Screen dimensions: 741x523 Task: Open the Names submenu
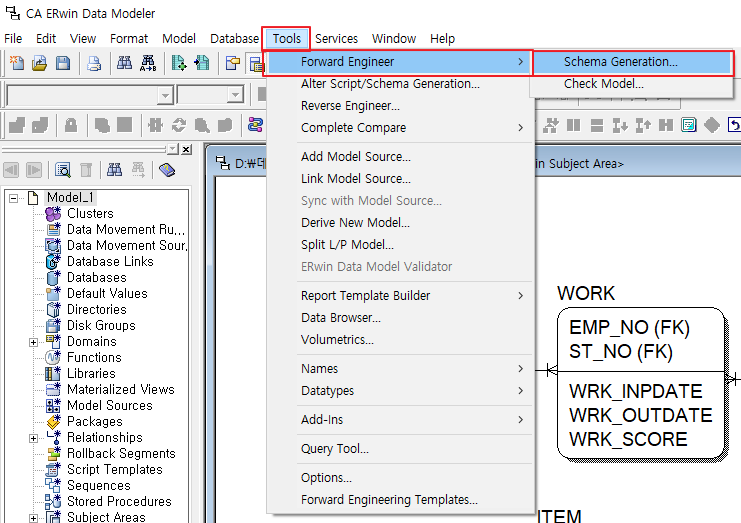[400, 369]
